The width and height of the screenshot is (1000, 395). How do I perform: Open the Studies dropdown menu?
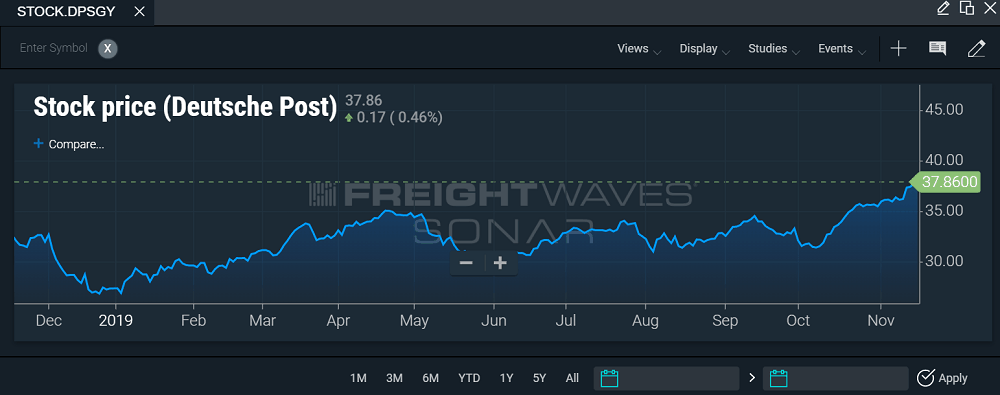774,49
